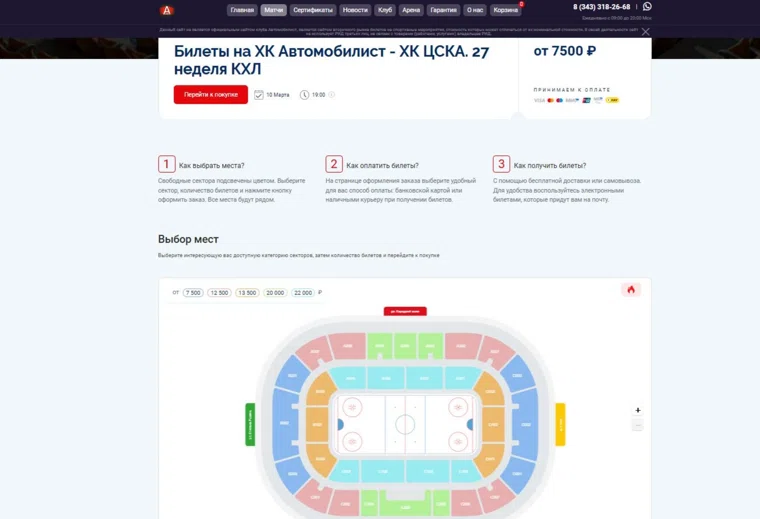Image resolution: width=760 pixels, height=519 pixels.
Task: Open the Арена menu item
Action: [411, 10]
